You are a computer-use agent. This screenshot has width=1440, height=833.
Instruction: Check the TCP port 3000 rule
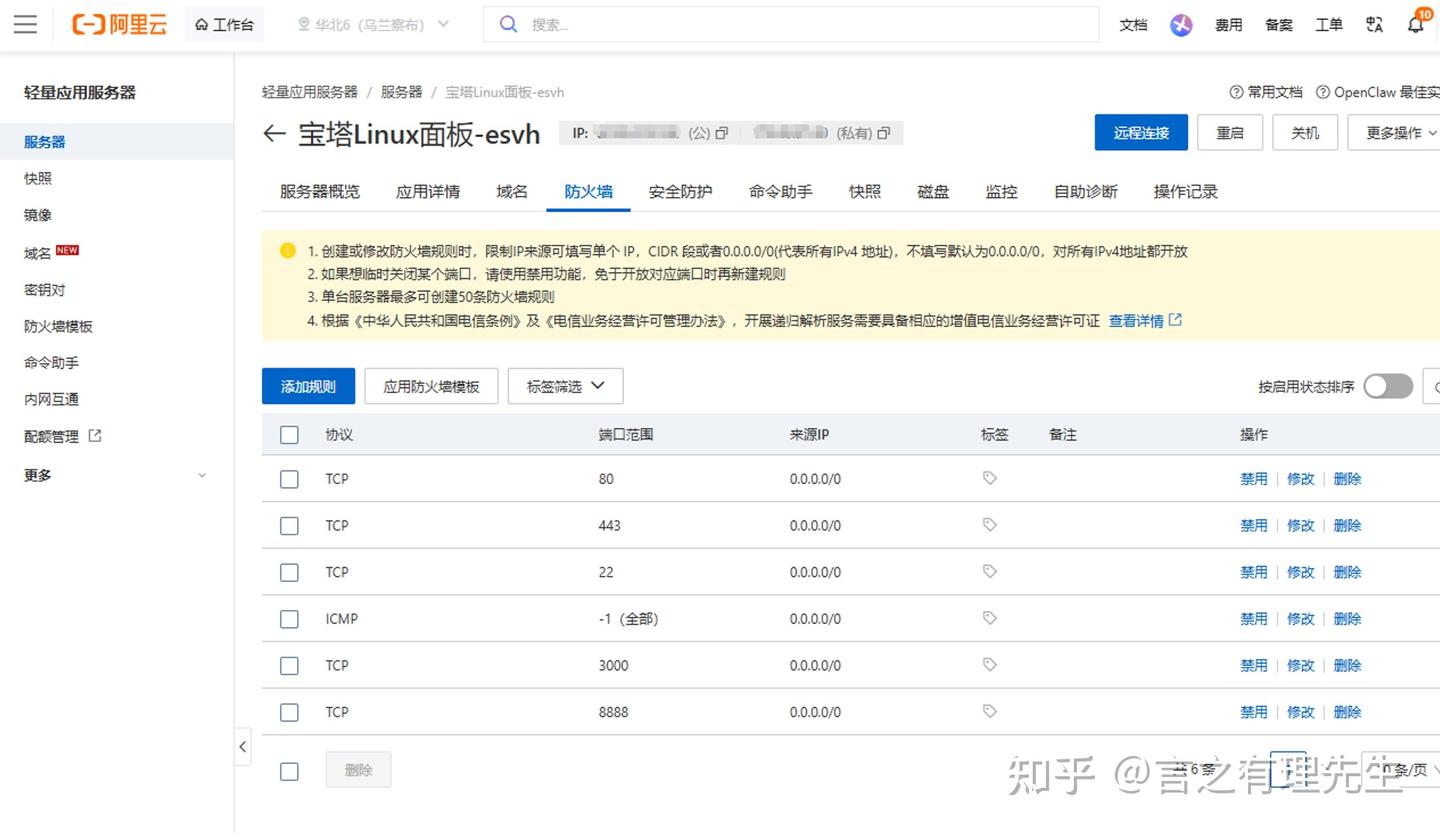[289, 665]
